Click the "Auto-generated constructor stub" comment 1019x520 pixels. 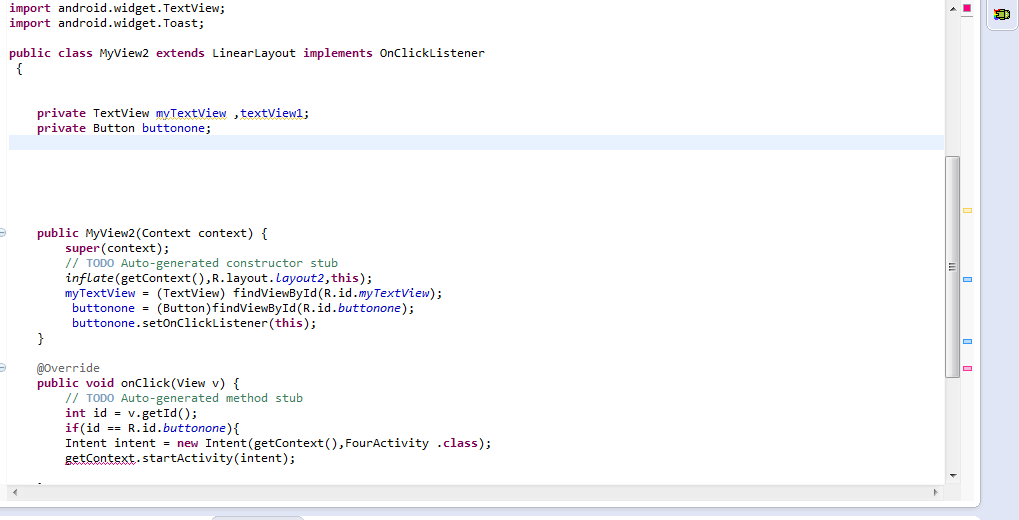point(229,263)
